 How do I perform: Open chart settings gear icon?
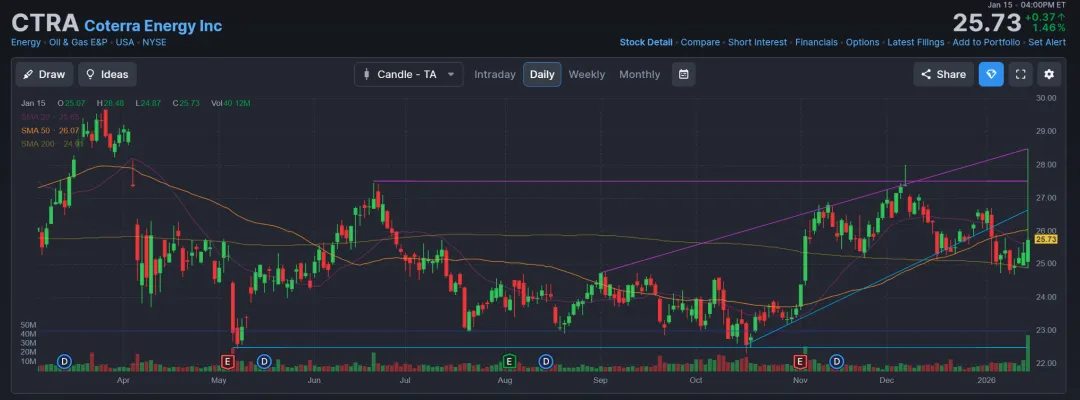coord(1049,74)
